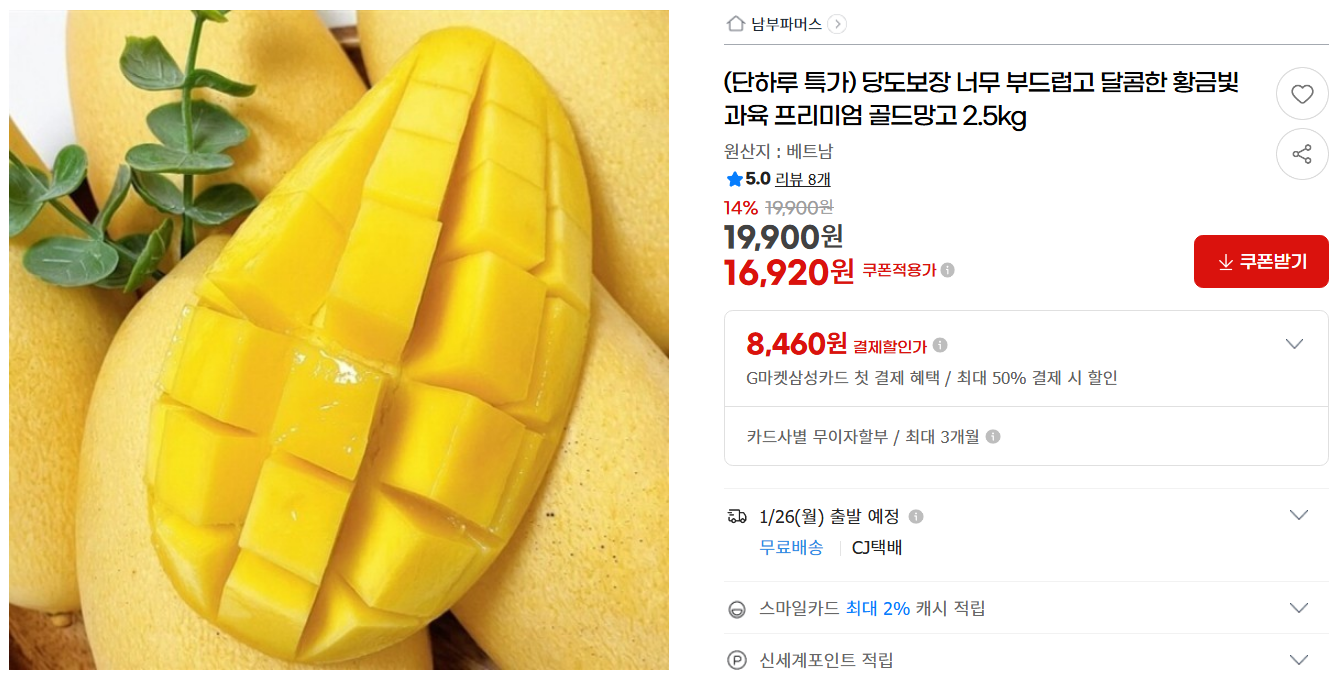Click the share icon button
Image resolution: width=1336 pixels, height=674 pixels.
[x=1302, y=154]
